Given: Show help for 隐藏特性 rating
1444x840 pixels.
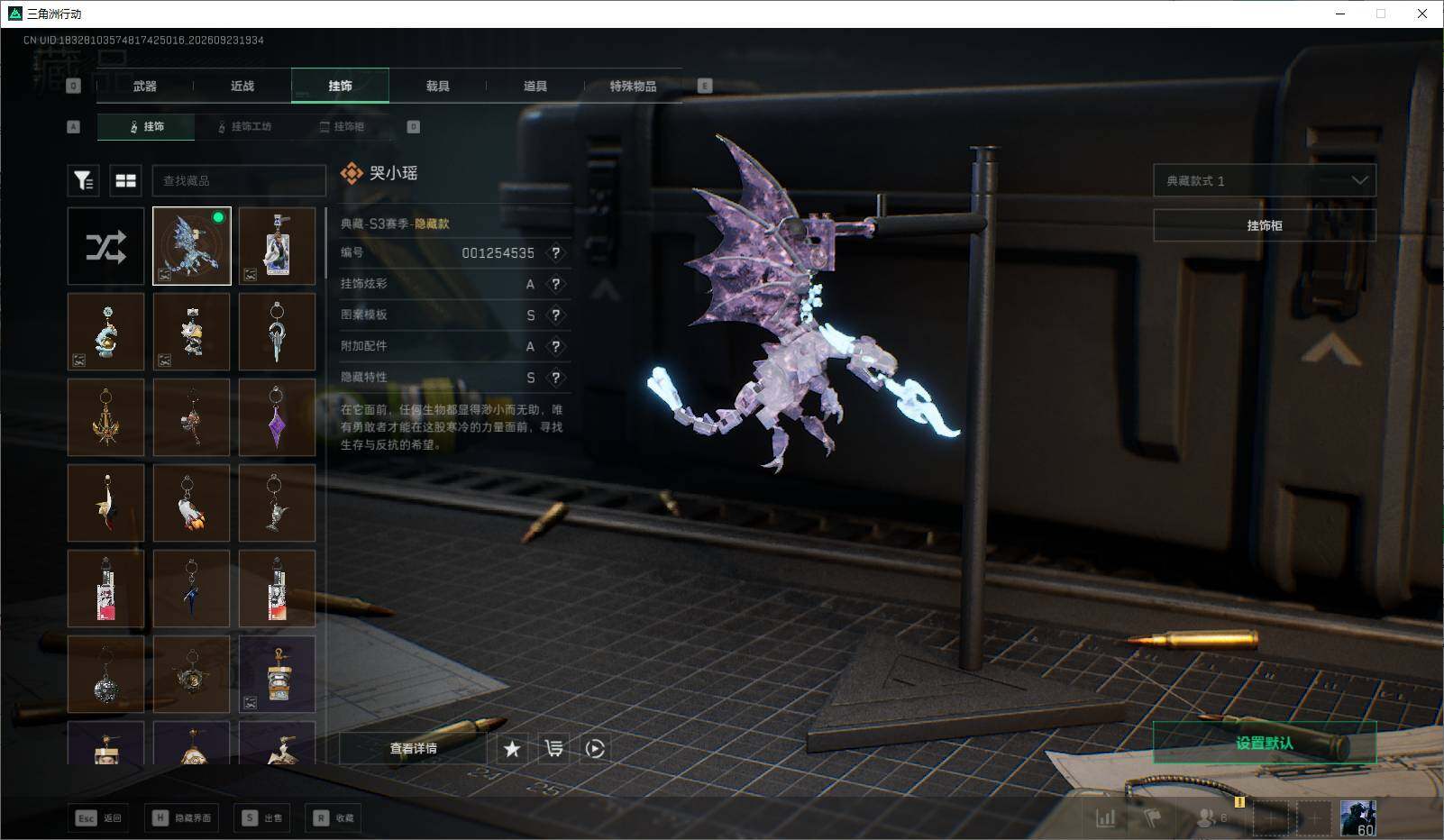Looking at the screenshot, I should pyautogui.click(x=556, y=378).
